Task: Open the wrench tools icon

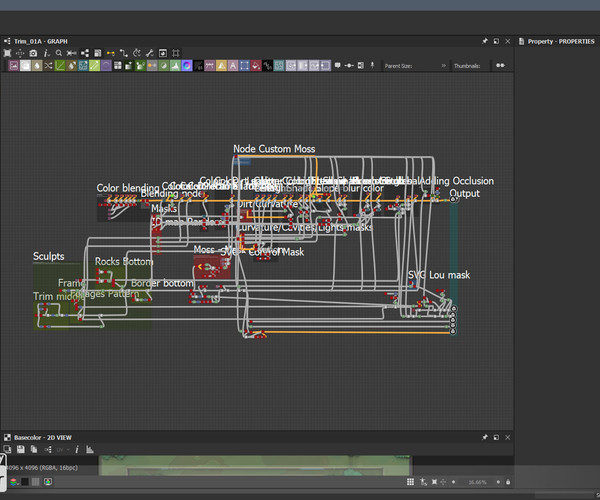Action: 150,53
